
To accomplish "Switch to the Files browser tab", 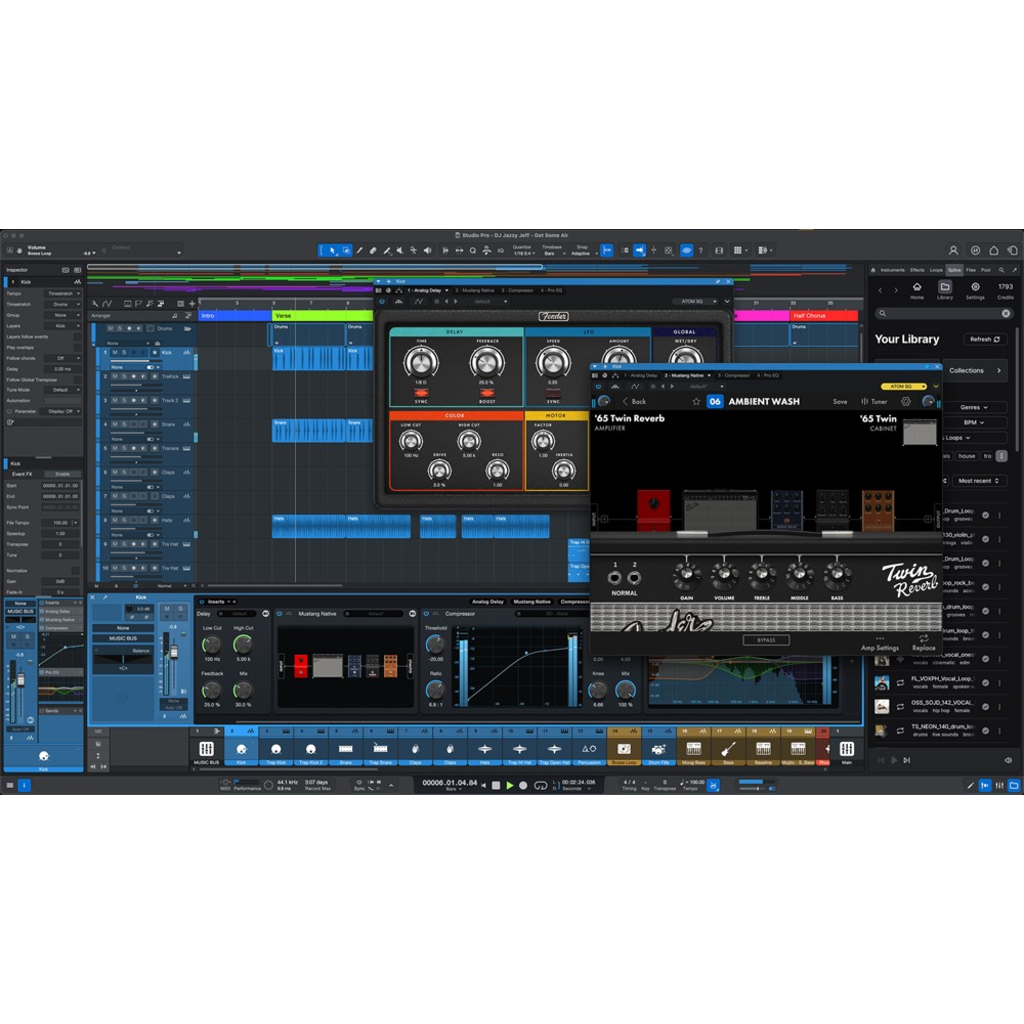I will coord(971,270).
